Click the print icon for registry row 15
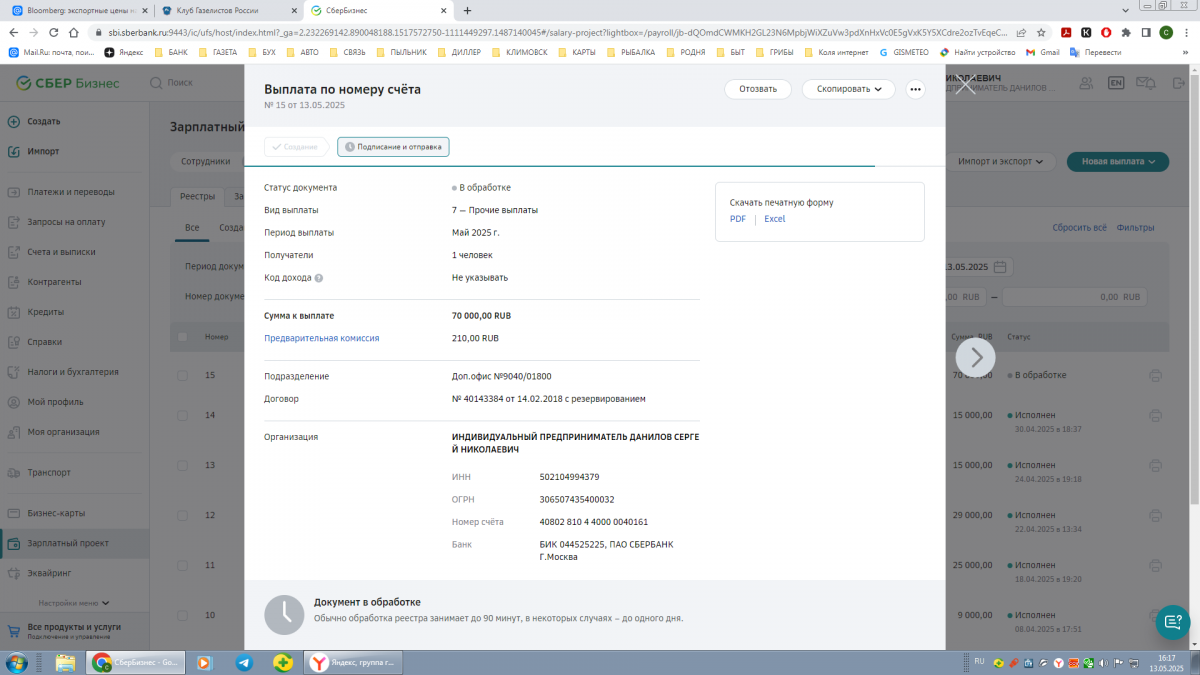1200x675 pixels. 1156,375
